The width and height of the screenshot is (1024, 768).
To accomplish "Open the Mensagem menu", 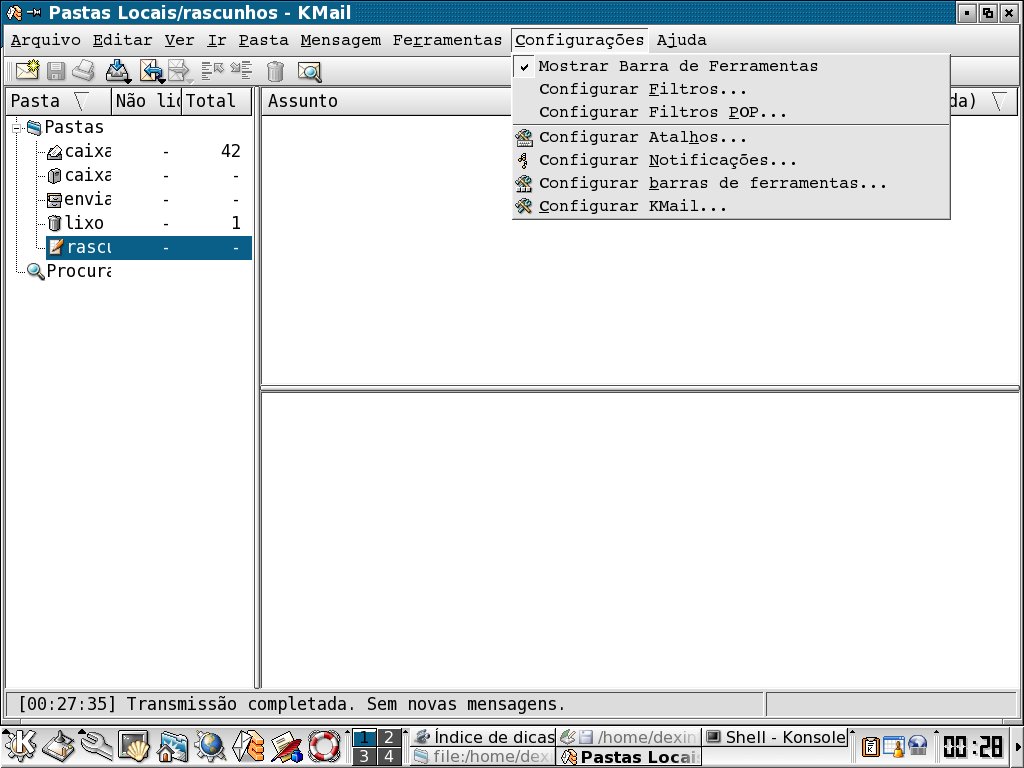I will tap(341, 40).
